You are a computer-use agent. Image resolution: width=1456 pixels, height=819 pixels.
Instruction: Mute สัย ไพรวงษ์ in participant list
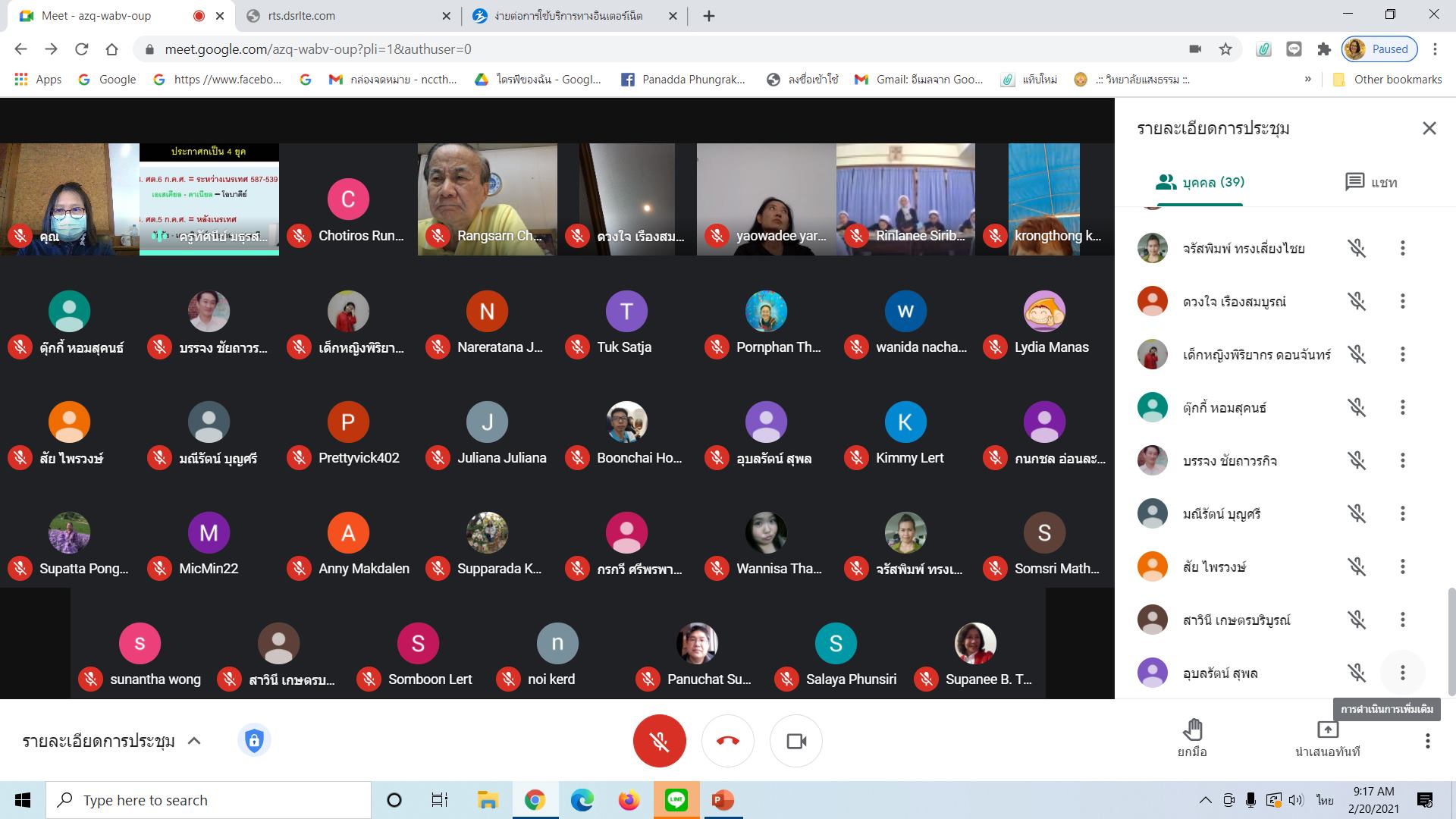(x=1357, y=566)
